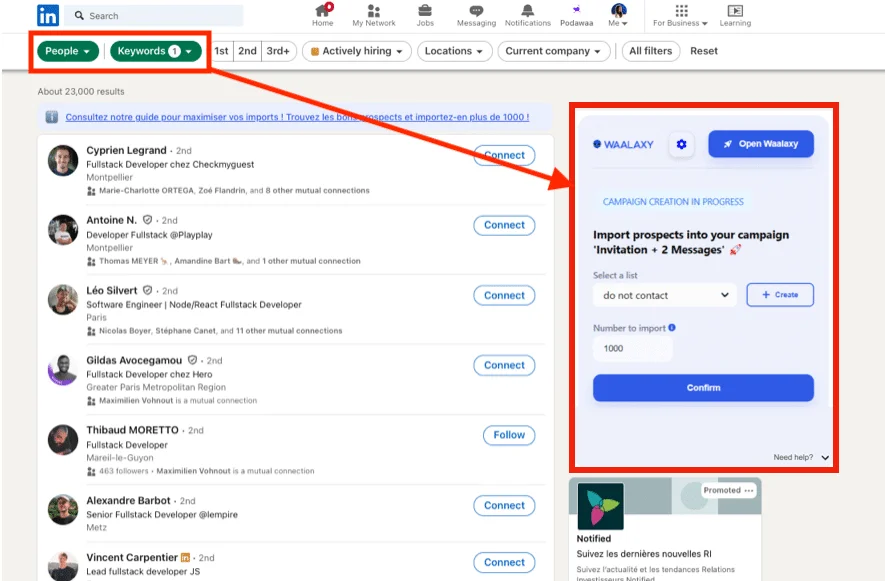
Task: Open Gildas Avocegamou's profile name
Action: [134, 360]
